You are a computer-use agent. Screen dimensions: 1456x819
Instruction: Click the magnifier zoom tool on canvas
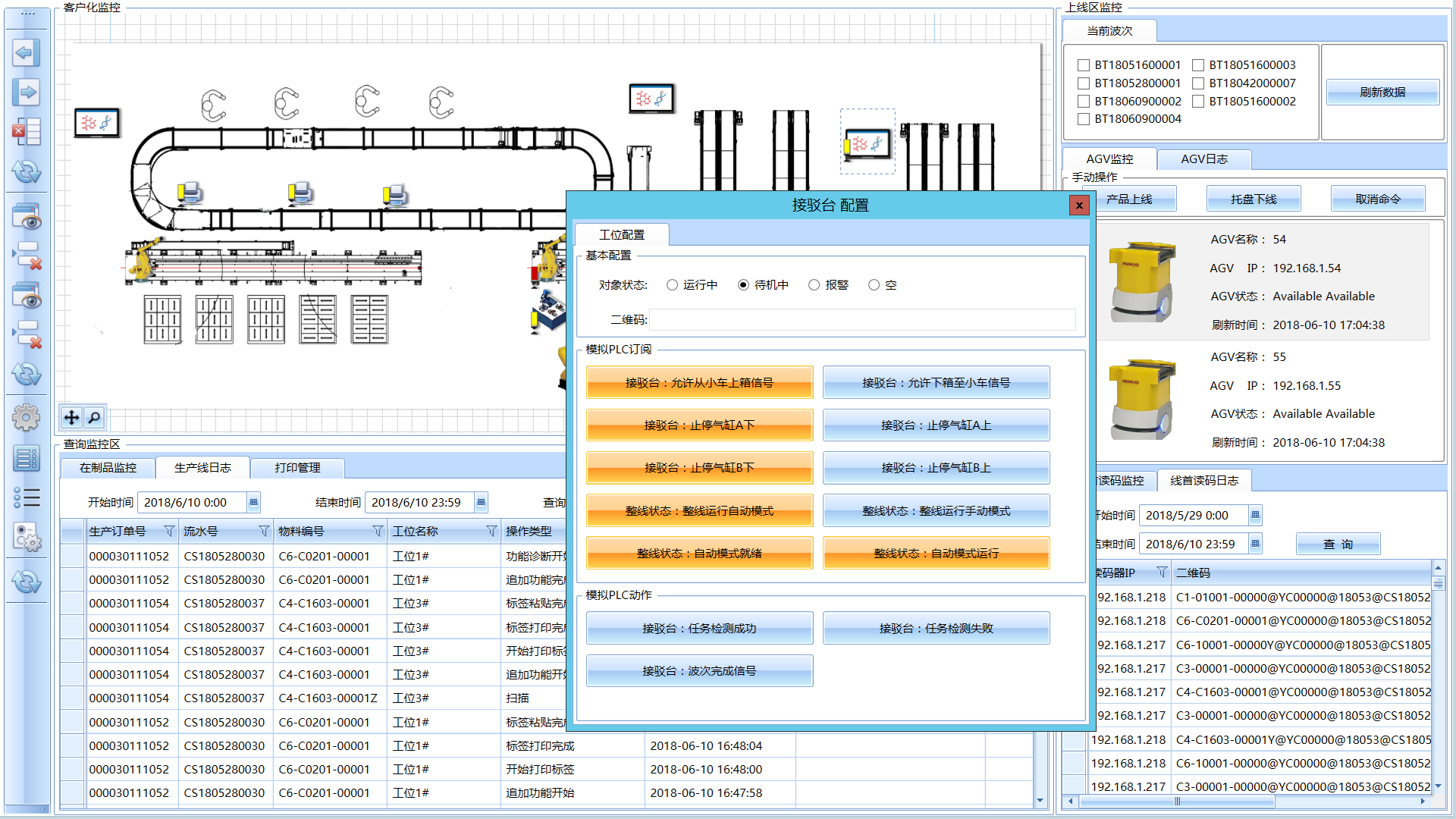coord(94,417)
